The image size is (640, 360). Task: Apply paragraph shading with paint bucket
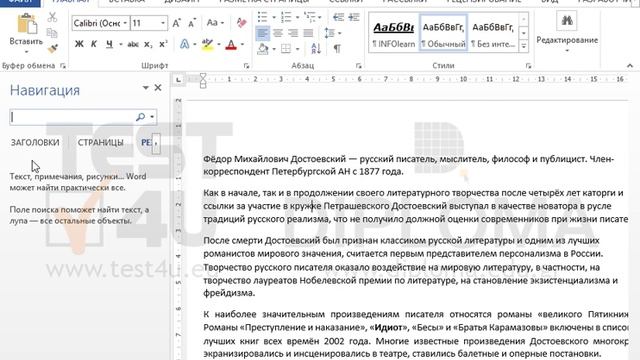pyautogui.click(x=262, y=49)
